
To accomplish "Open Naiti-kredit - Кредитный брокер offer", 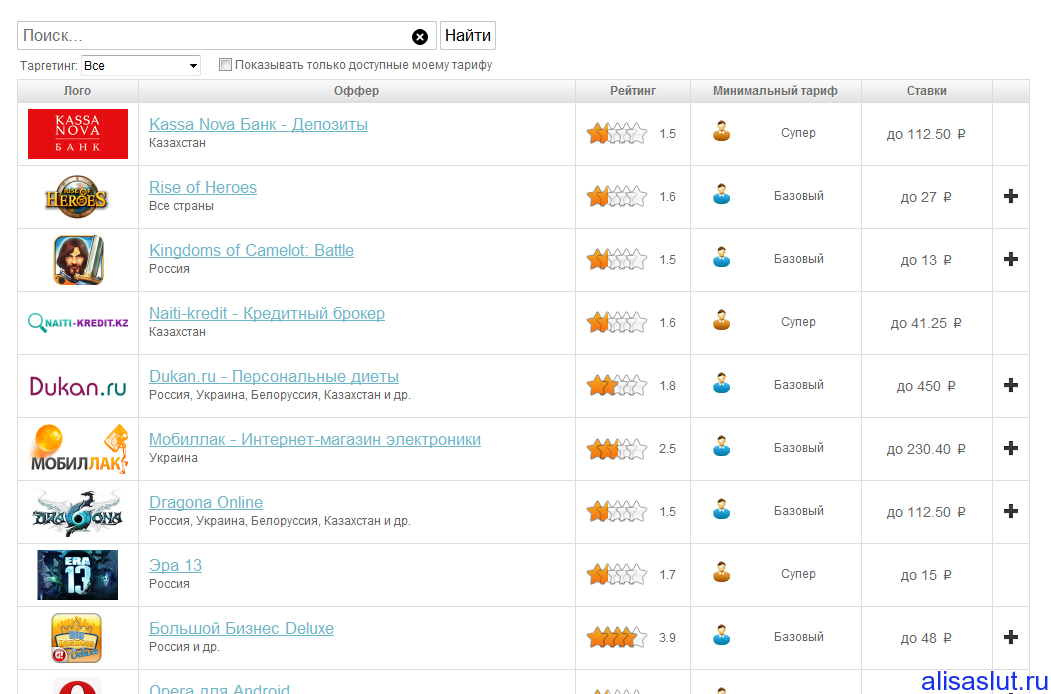I will [267, 313].
